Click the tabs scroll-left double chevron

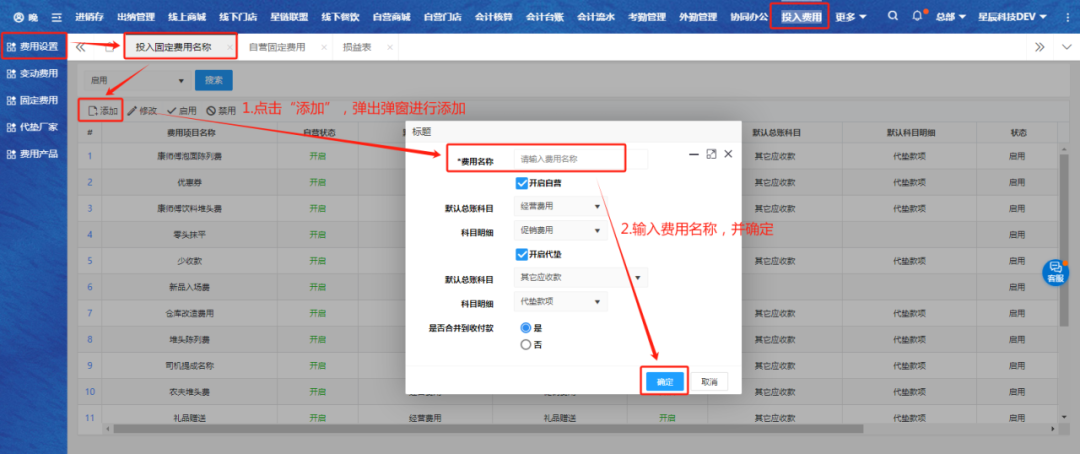[81, 47]
